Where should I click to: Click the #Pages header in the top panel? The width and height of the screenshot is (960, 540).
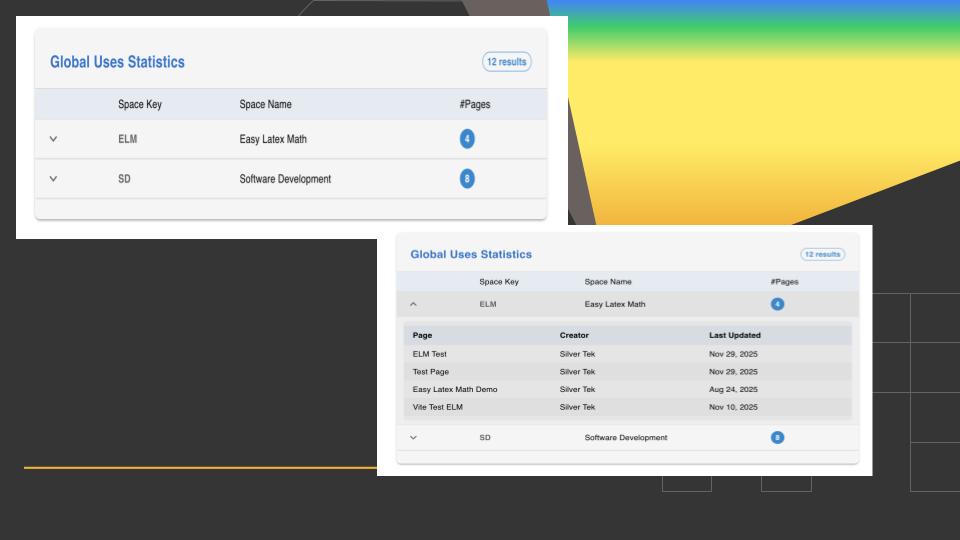pyautogui.click(x=474, y=104)
